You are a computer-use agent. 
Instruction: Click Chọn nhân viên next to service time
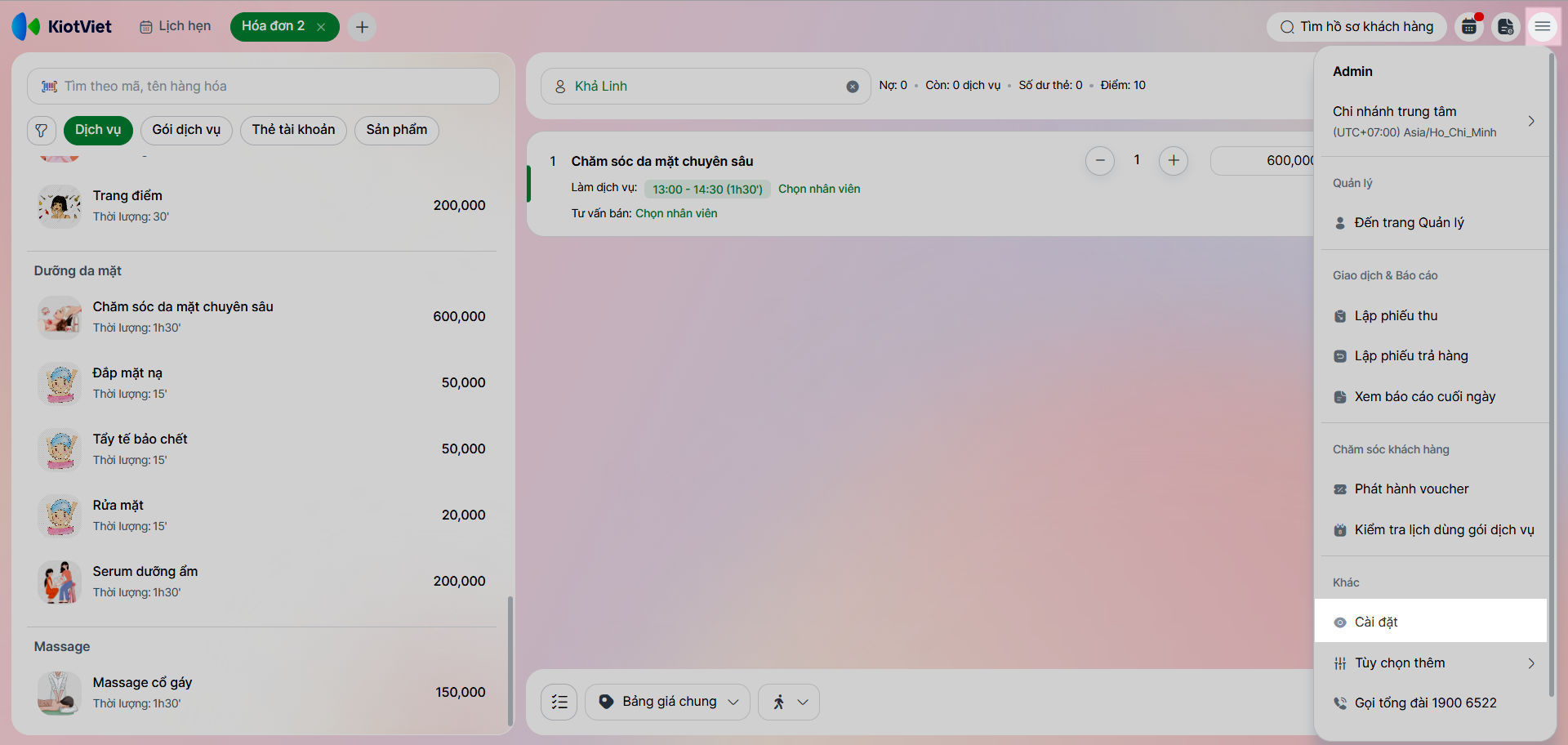point(819,189)
